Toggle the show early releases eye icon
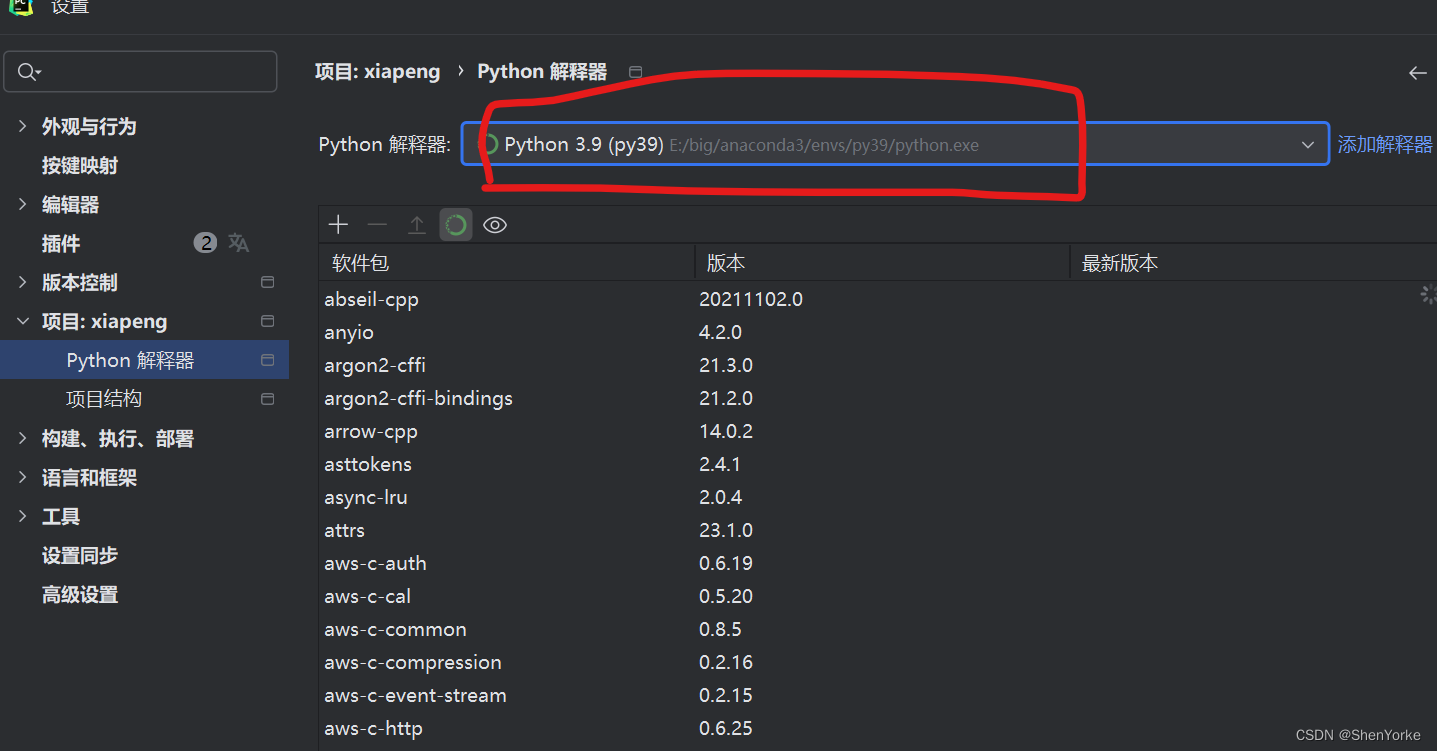The image size is (1437, 751). 495,225
